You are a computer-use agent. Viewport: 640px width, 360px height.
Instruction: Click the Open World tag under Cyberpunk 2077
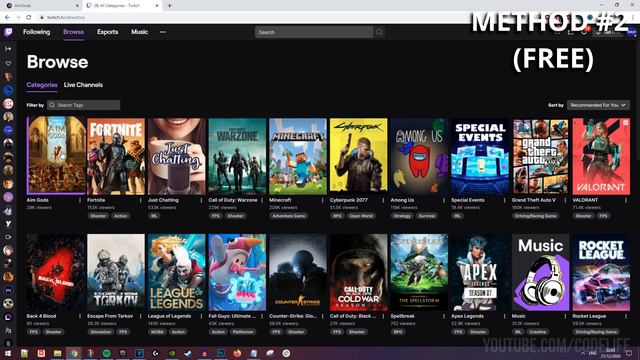pyautogui.click(x=361, y=216)
